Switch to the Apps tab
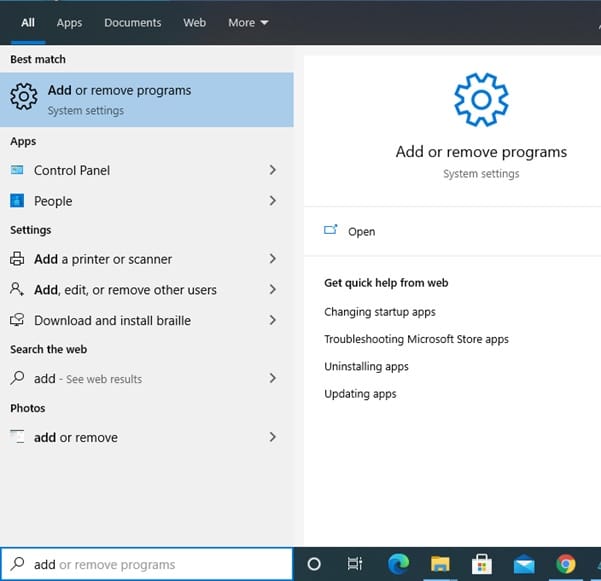 point(69,23)
